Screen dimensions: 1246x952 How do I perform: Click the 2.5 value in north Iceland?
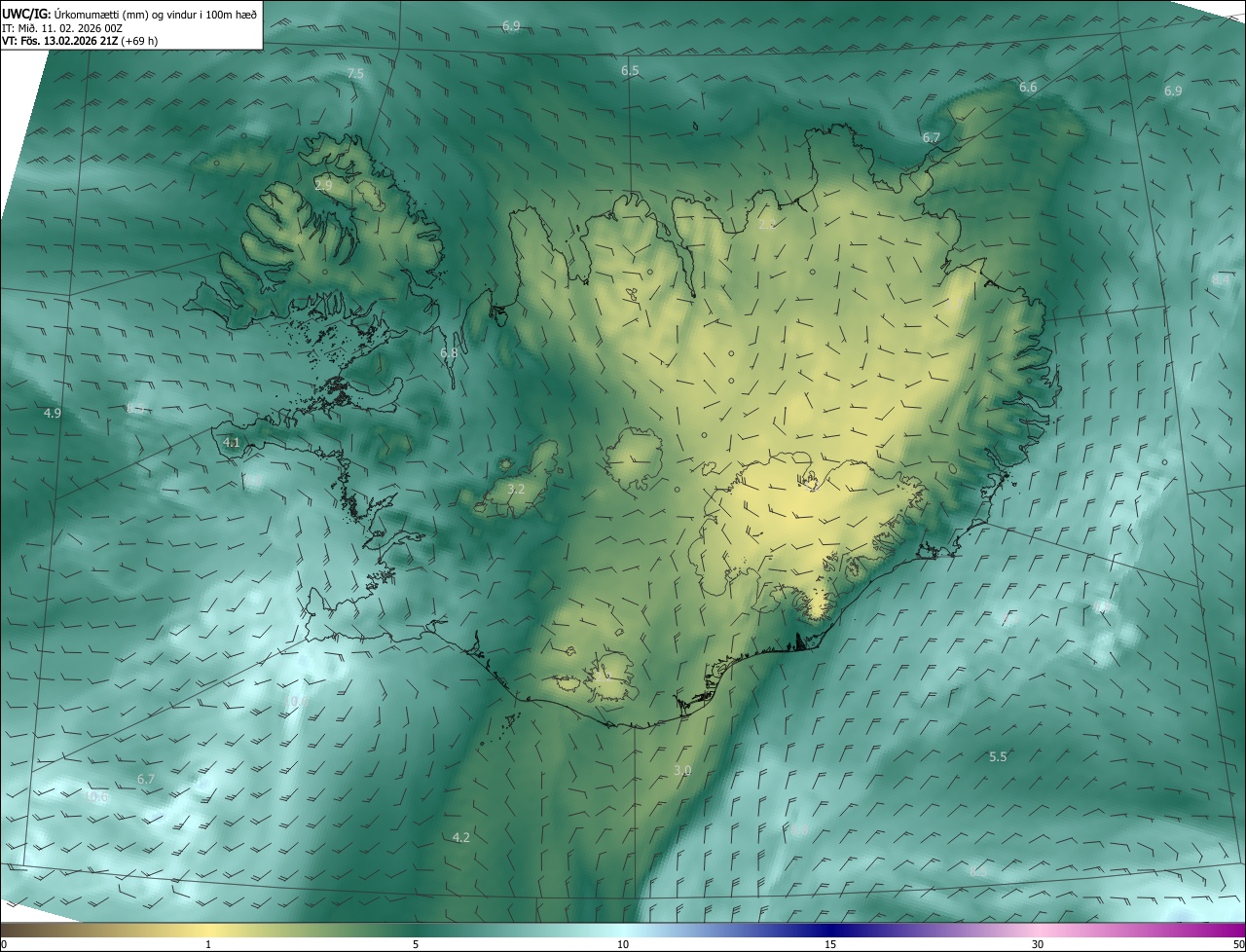[x=767, y=225]
